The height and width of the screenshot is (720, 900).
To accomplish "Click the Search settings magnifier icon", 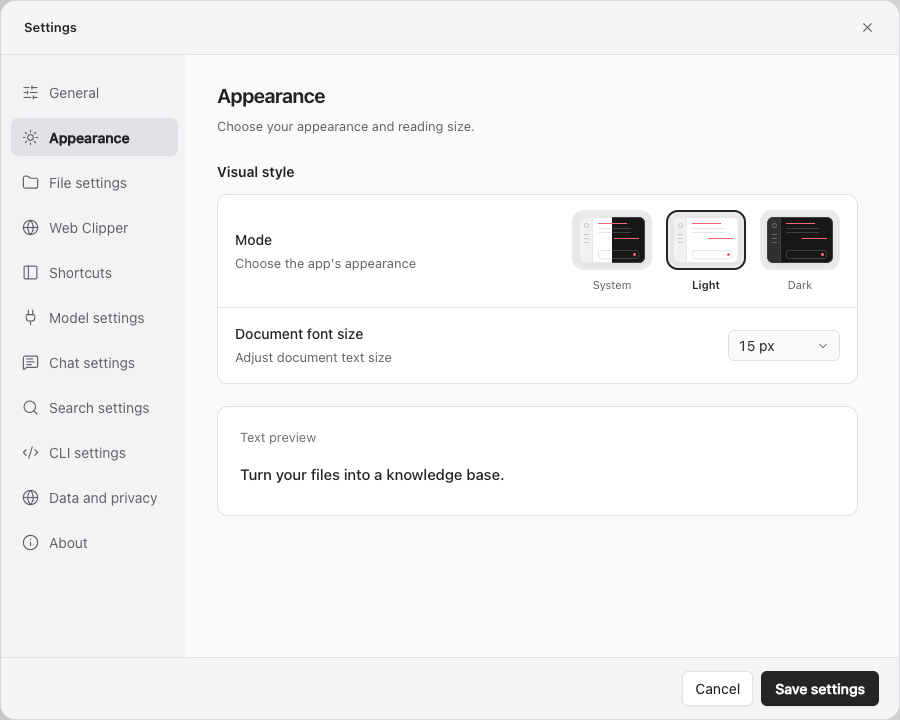I will [30, 408].
